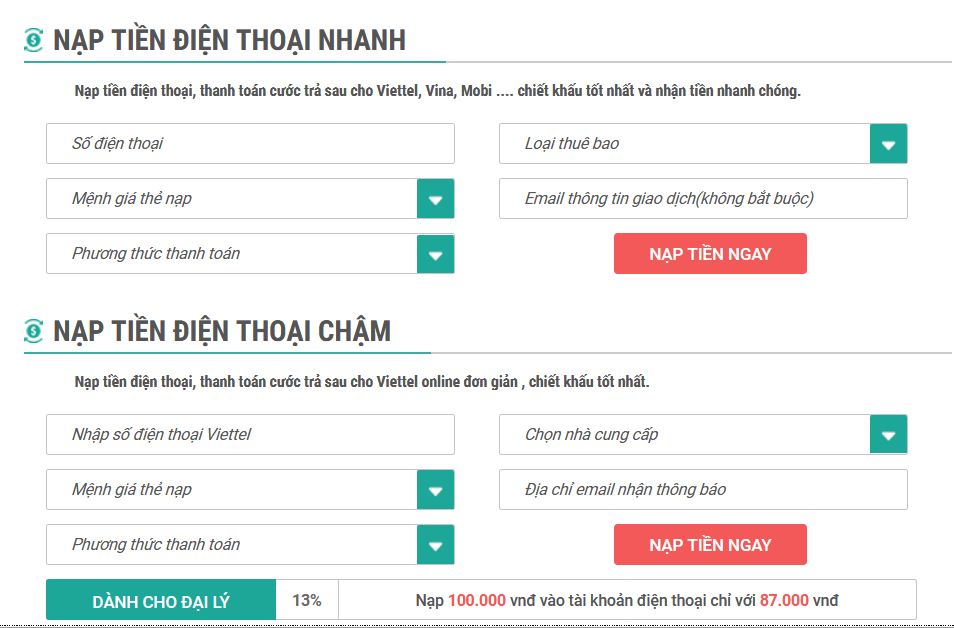Viewport: 954px width, 628px height.
Task: Open the Loại thuê bao dropdown arrow
Action: pyautogui.click(x=887, y=143)
